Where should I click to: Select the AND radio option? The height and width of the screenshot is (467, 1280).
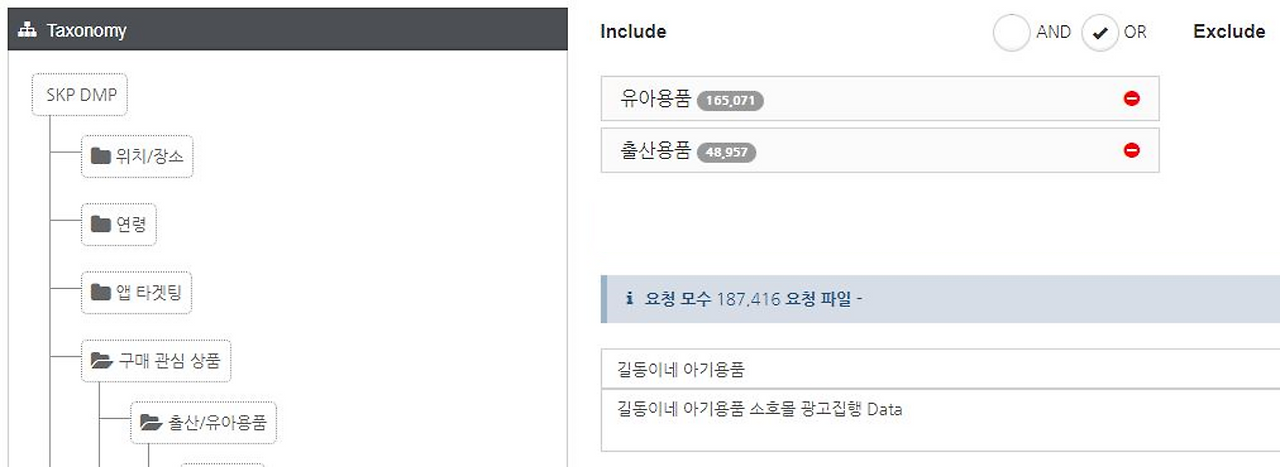click(x=1011, y=32)
